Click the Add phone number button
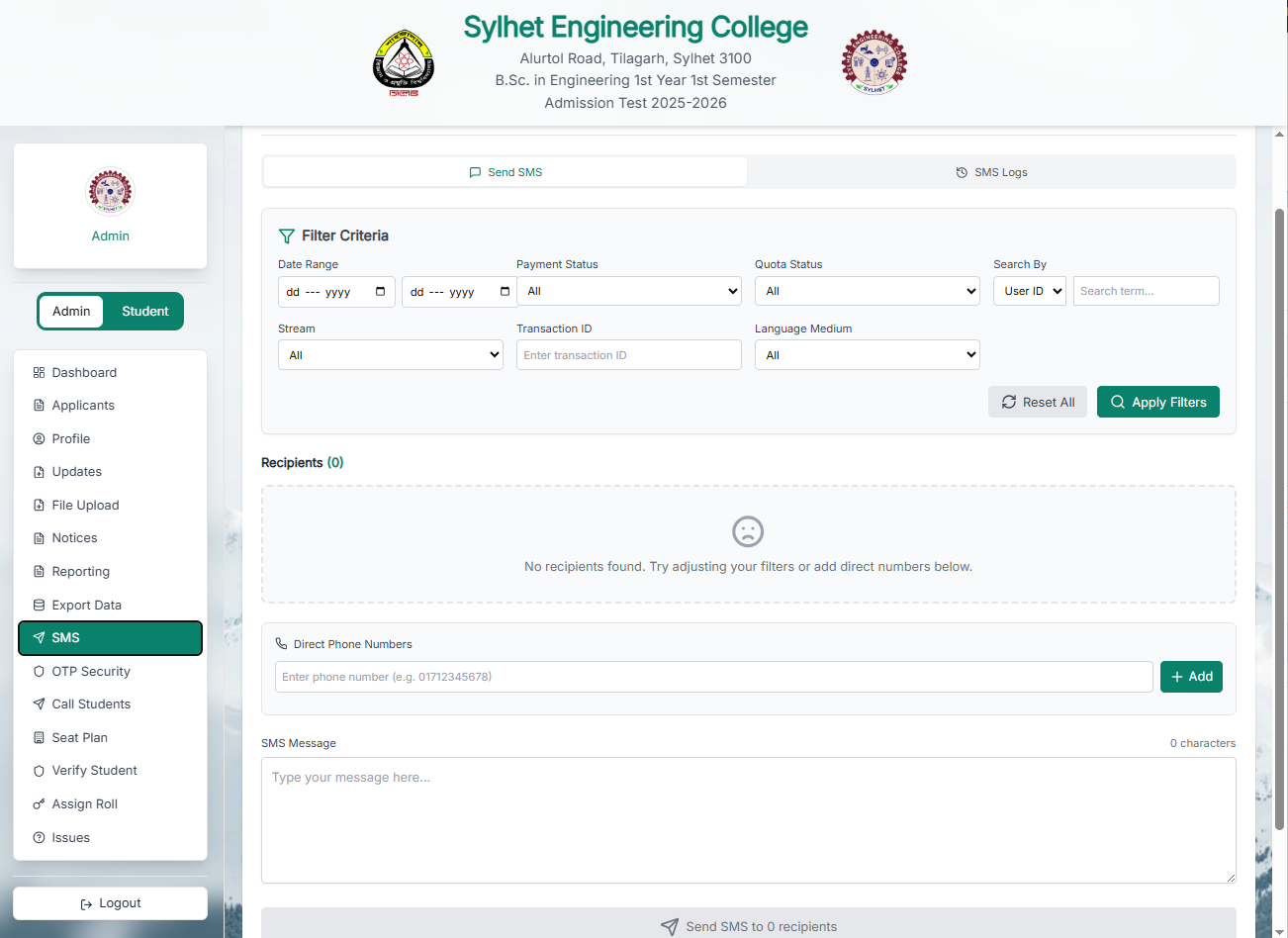This screenshot has height=938, width=1288. point(1191,677)
